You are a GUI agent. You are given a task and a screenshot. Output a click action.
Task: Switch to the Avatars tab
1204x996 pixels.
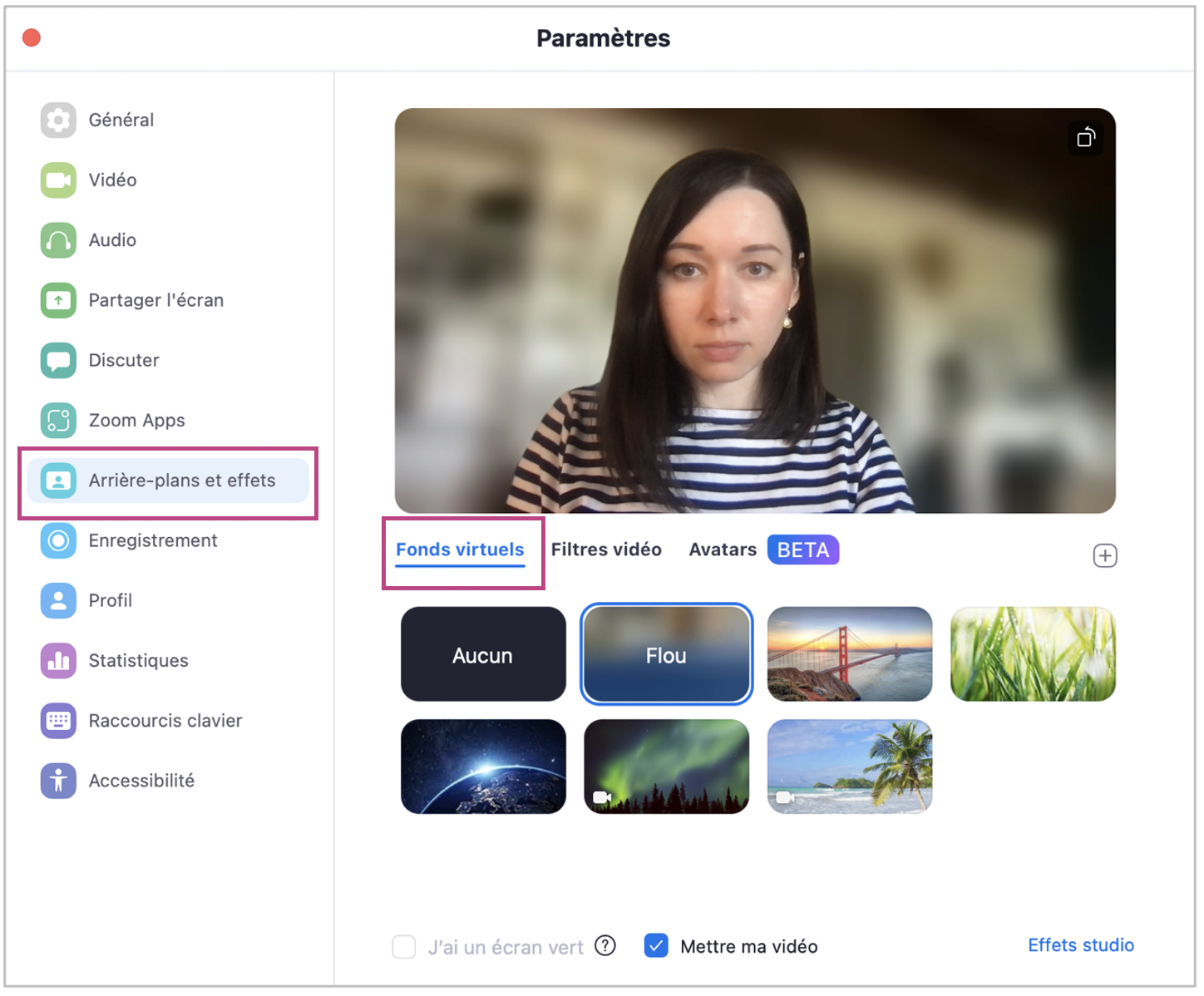tap(722, 550)
